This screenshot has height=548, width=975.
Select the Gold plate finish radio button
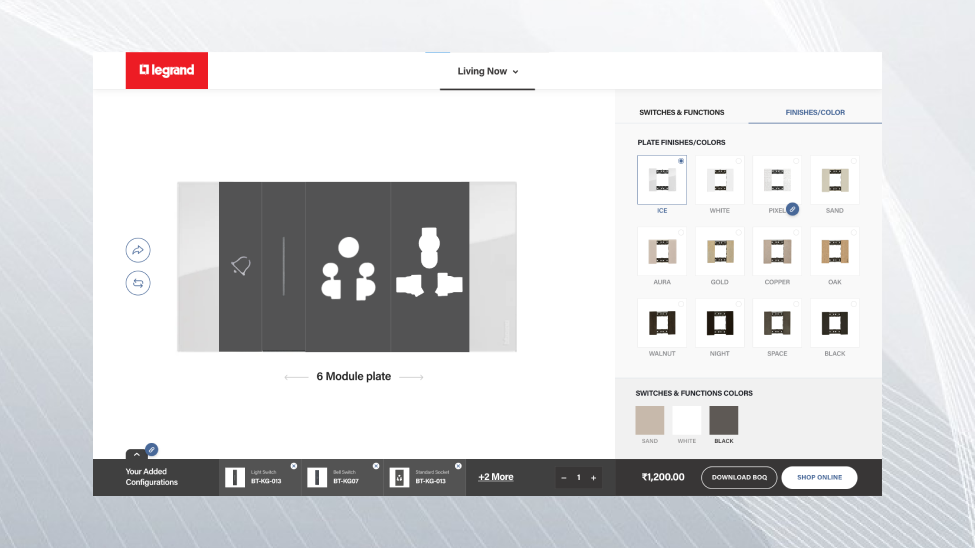pyautogui.click(x=739, y=232)
